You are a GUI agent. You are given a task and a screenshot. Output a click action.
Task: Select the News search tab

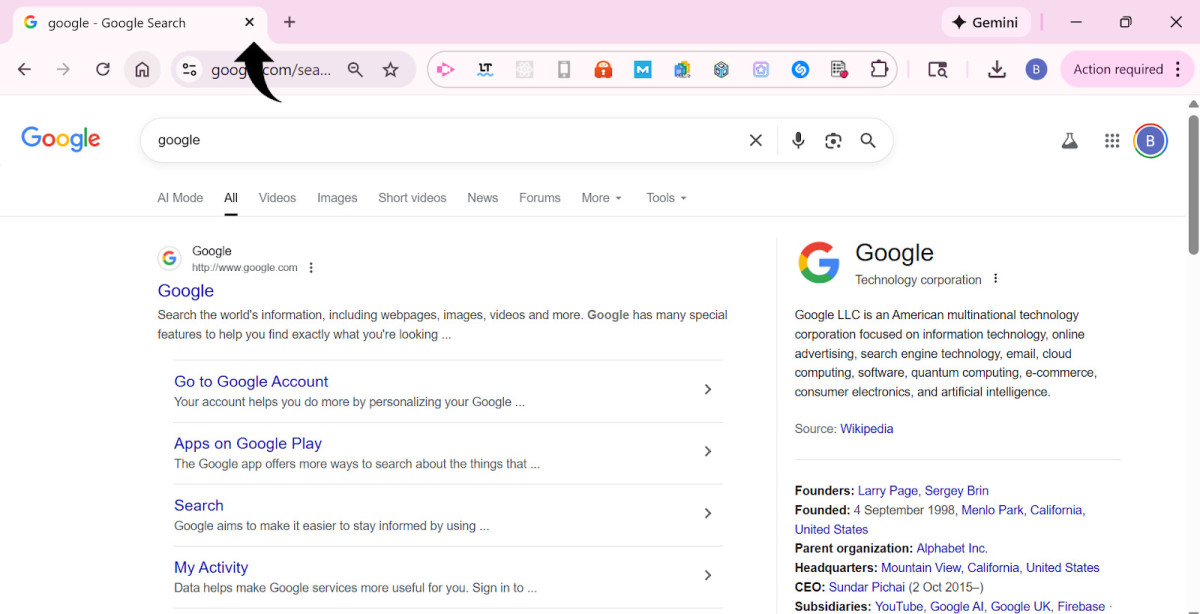coord(482,197)
